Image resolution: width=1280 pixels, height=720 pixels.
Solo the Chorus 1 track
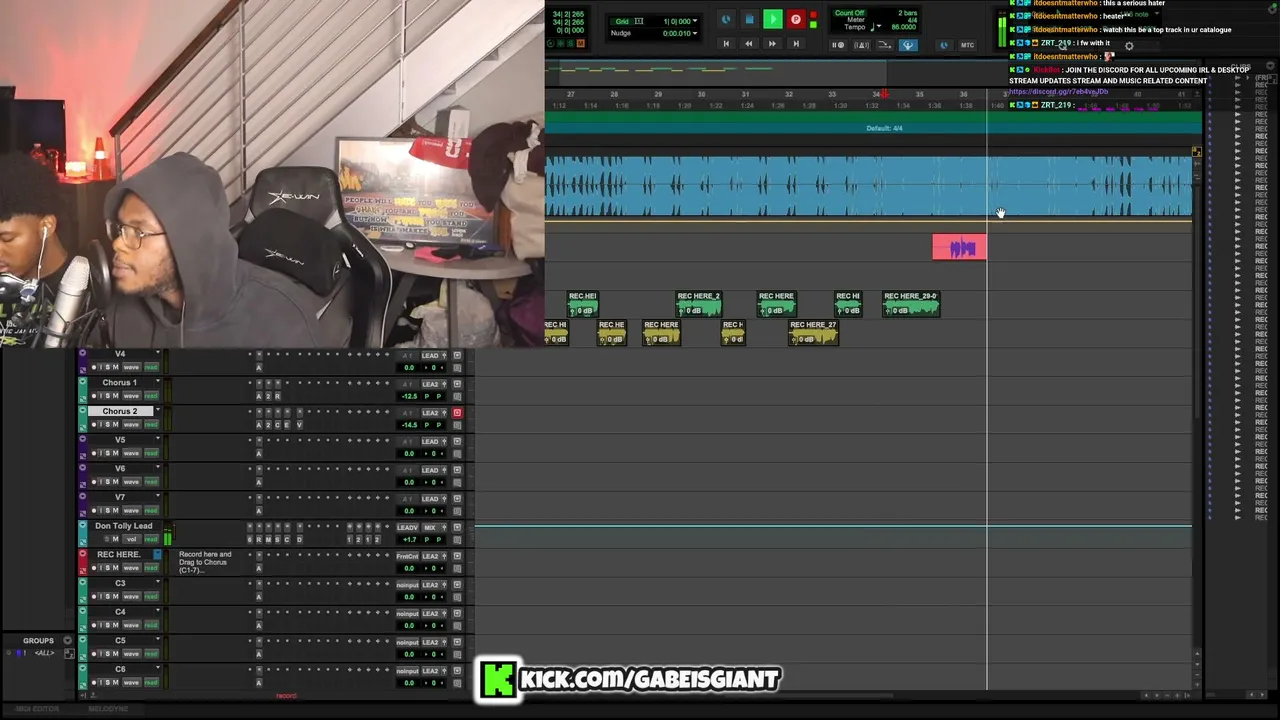point(108,396)
